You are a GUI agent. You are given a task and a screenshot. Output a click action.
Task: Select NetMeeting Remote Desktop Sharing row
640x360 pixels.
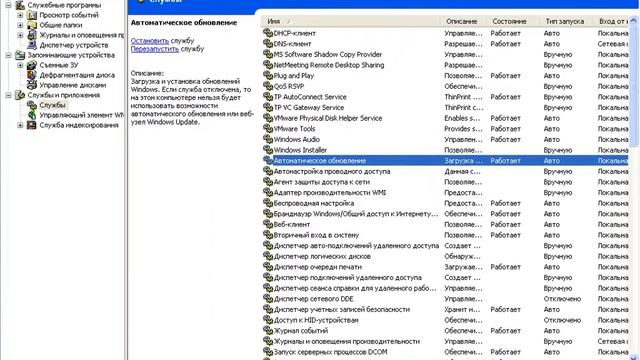click(445, 65)
